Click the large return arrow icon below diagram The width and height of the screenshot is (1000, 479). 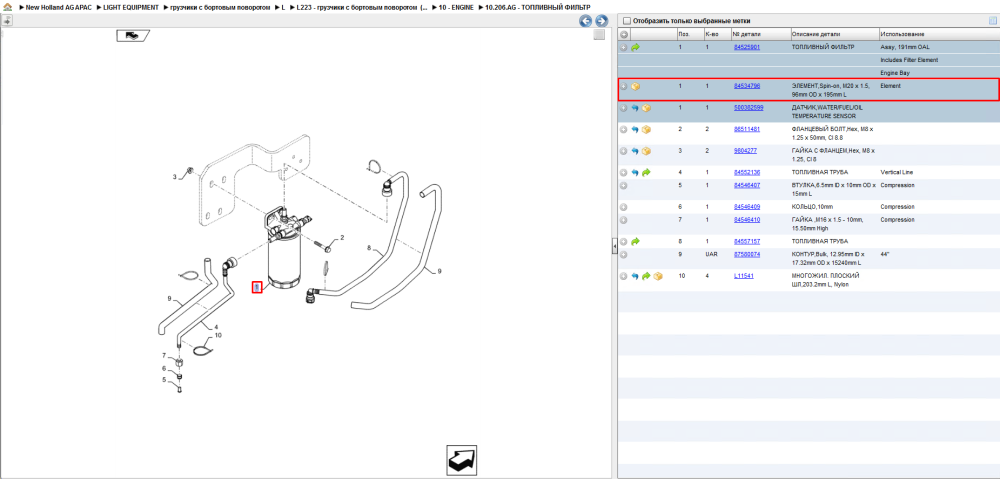(461, 461)
